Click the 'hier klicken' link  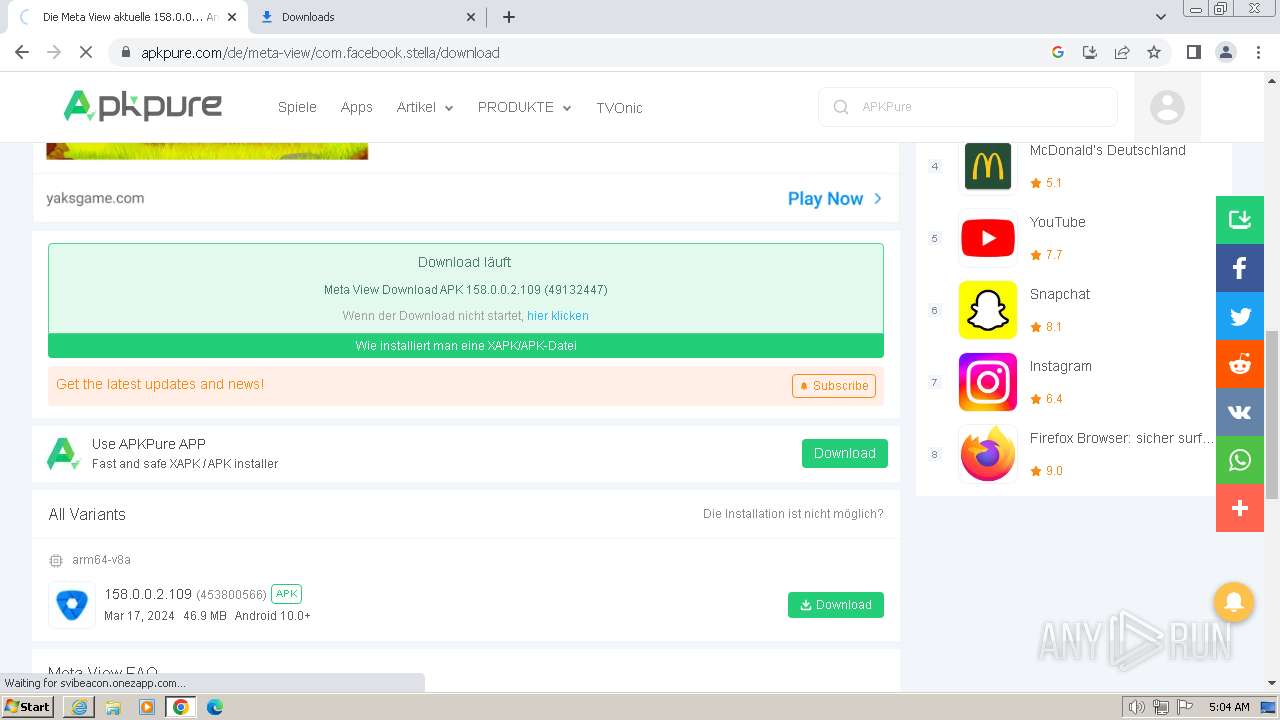(x=558, y=316)
